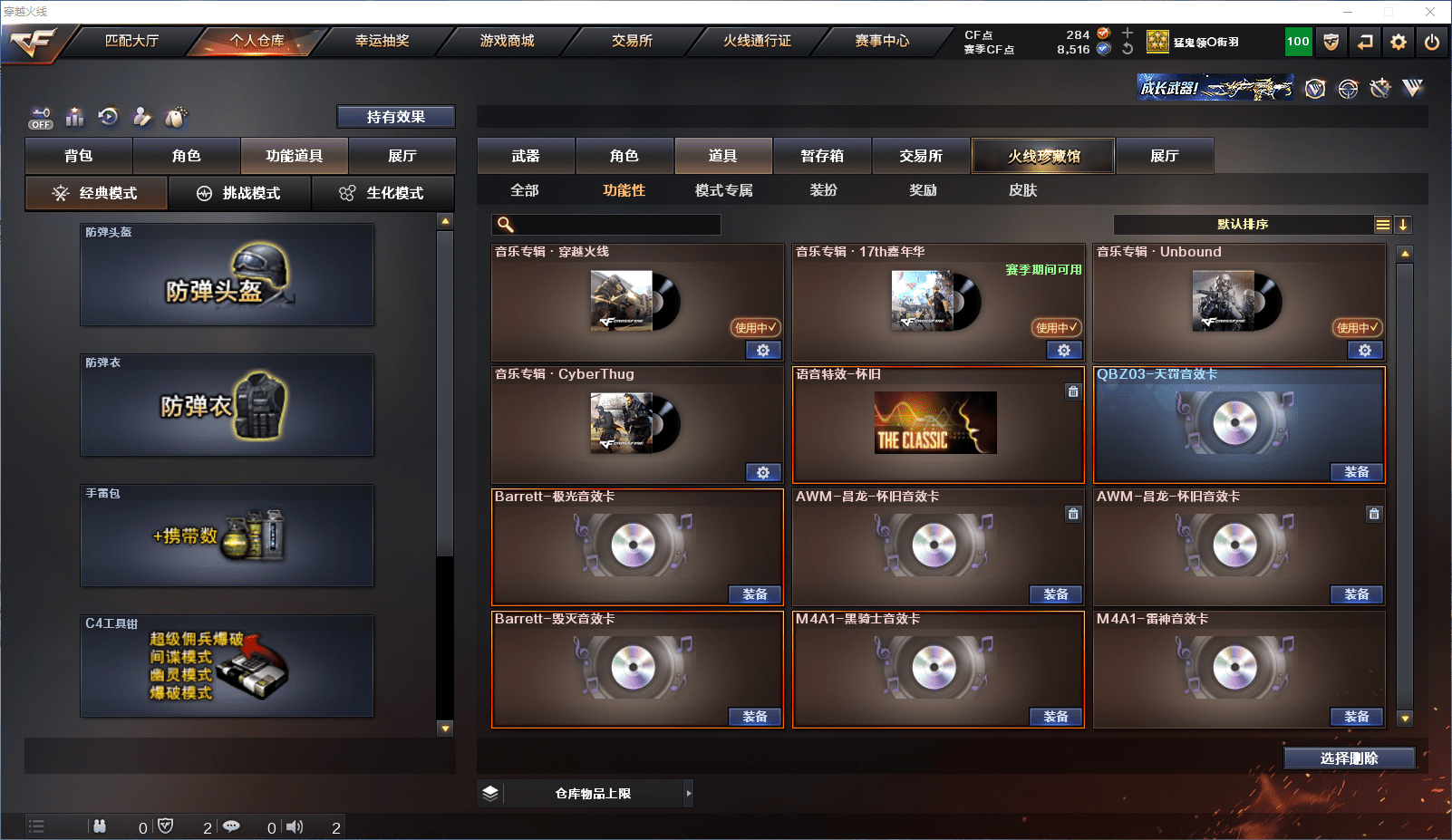Image resolution: width=1452 pixels, height=840 pixels.
Task: Open the character edit icon
Action: 141,116
